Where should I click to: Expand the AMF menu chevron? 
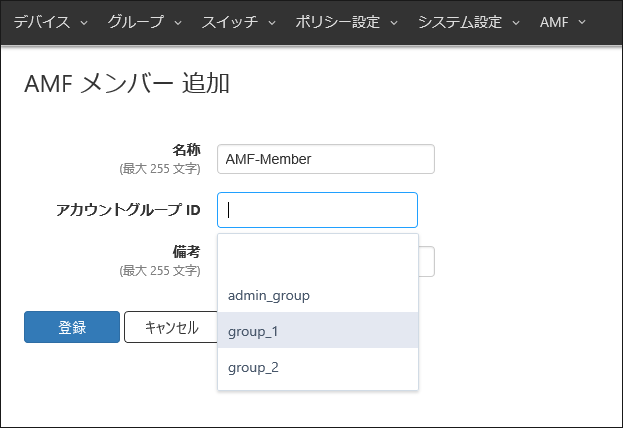[x=581, y=22]
